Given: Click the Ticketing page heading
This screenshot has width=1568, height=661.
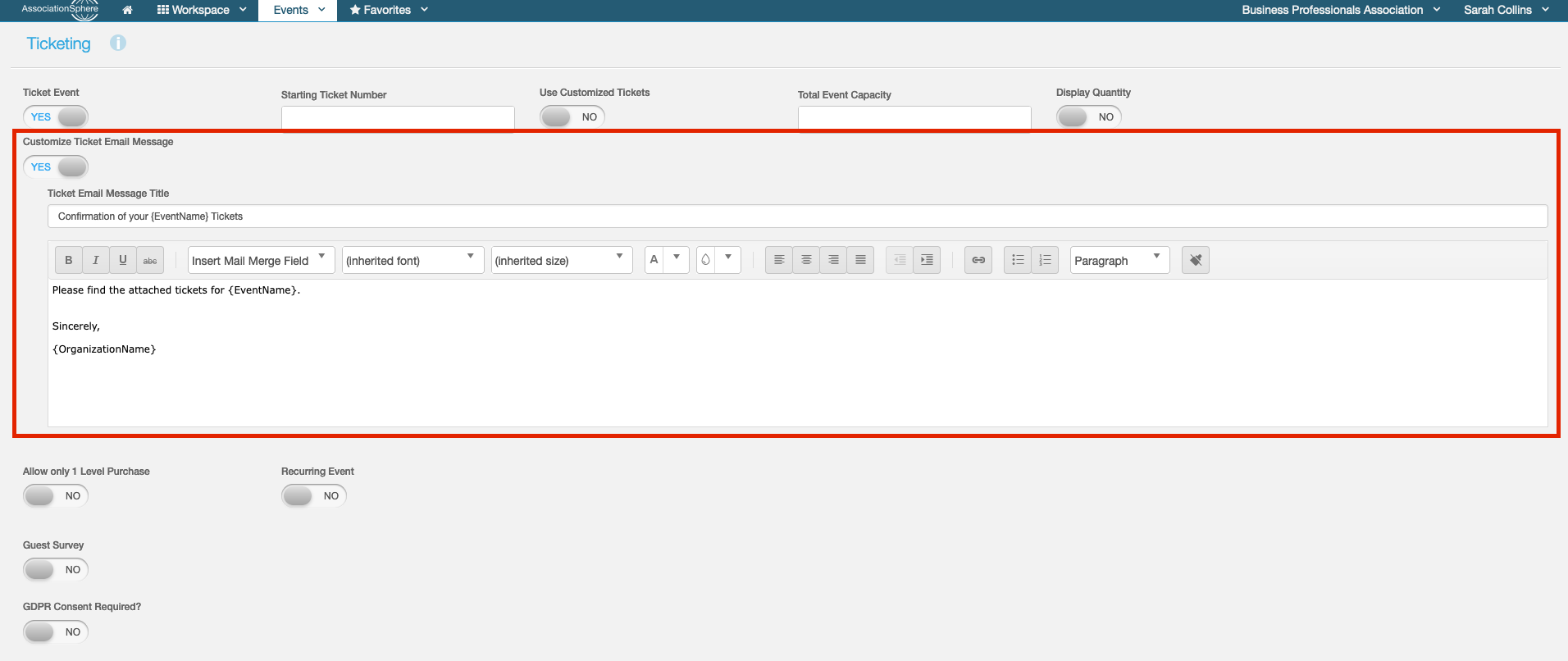Looking at the screenshot, I should 59,43.
